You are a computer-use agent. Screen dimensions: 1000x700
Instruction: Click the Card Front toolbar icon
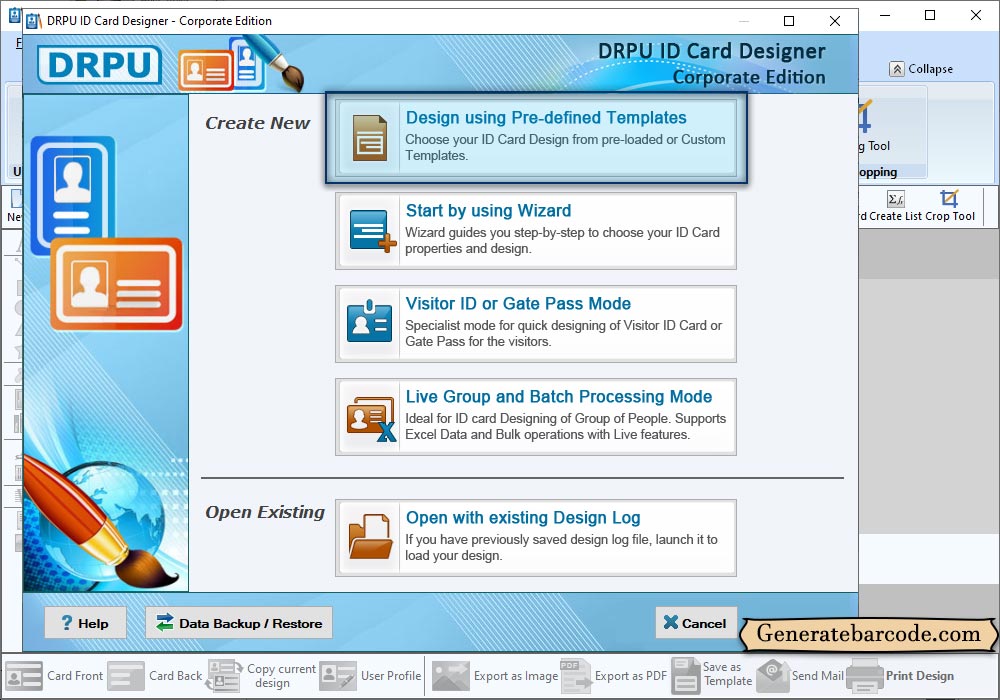tap(24, 676)
